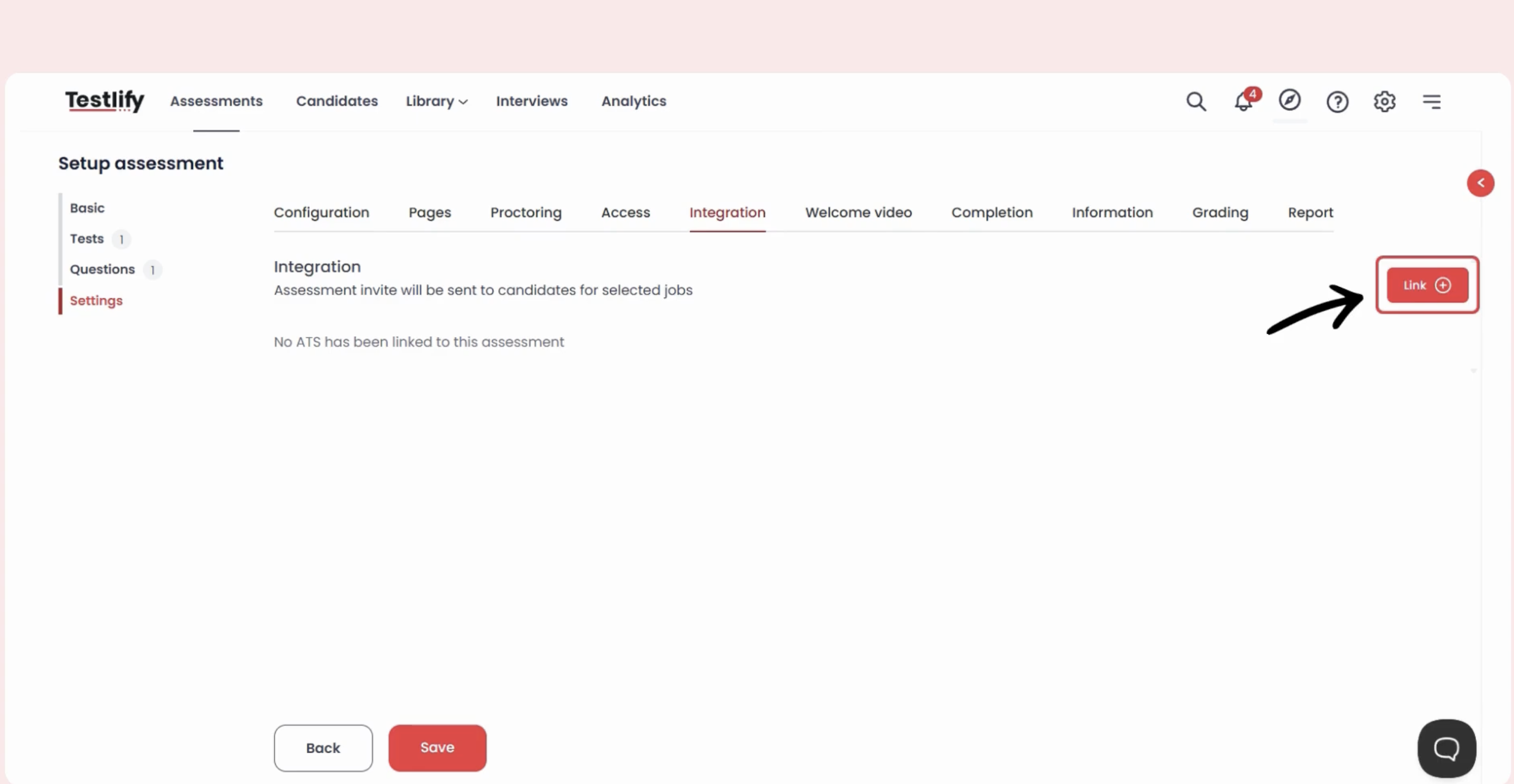Image resolution: width=1514 pixels, height=784 pixels.
Task: Click the compass explore icon
Action: pyautogui.click(x=1290, y=100)
